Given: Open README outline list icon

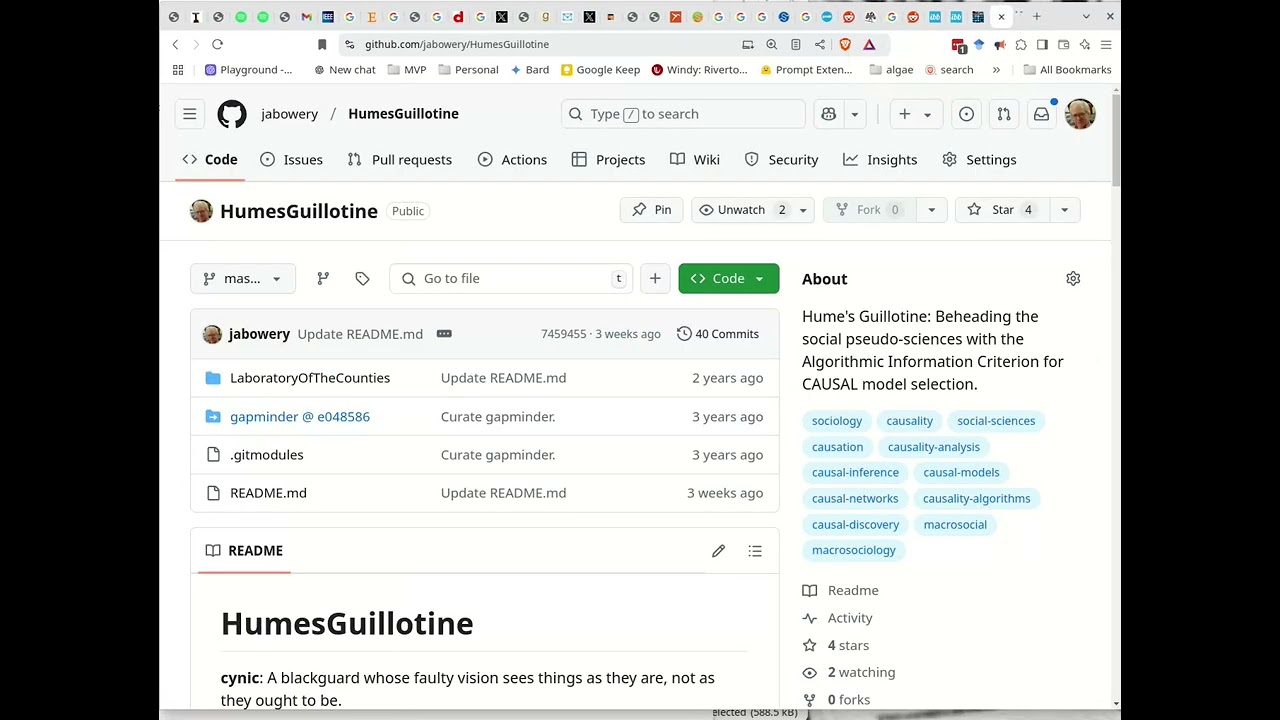Looking at the screenshot, I should pyautogui.click(x=755, y=551).
